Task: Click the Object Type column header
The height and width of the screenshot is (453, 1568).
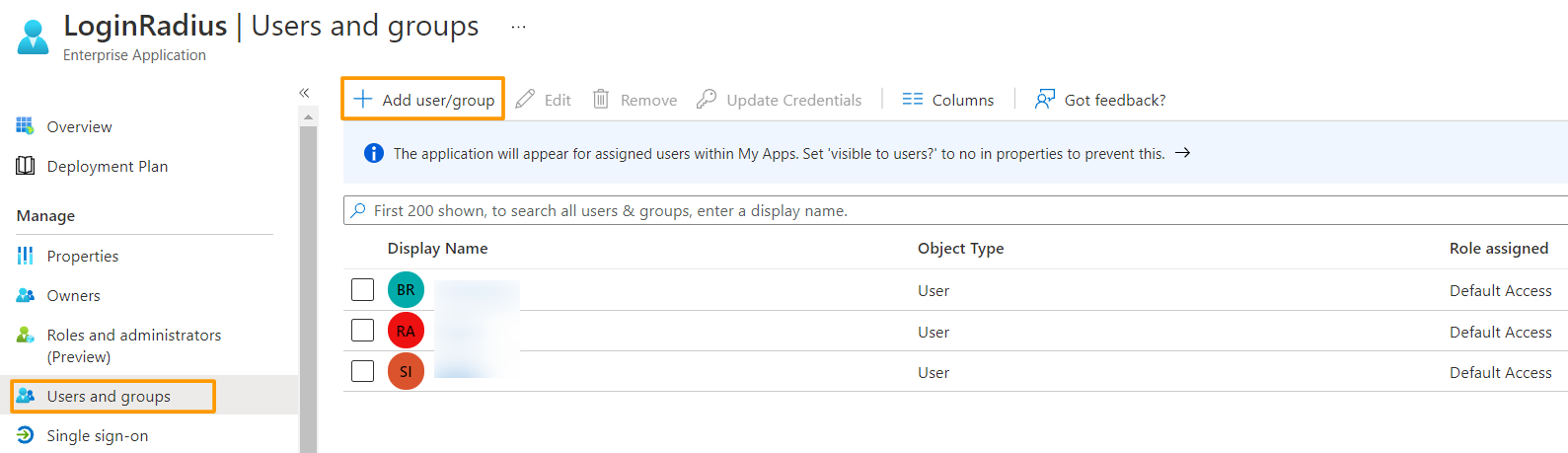Action: [960, 248]
